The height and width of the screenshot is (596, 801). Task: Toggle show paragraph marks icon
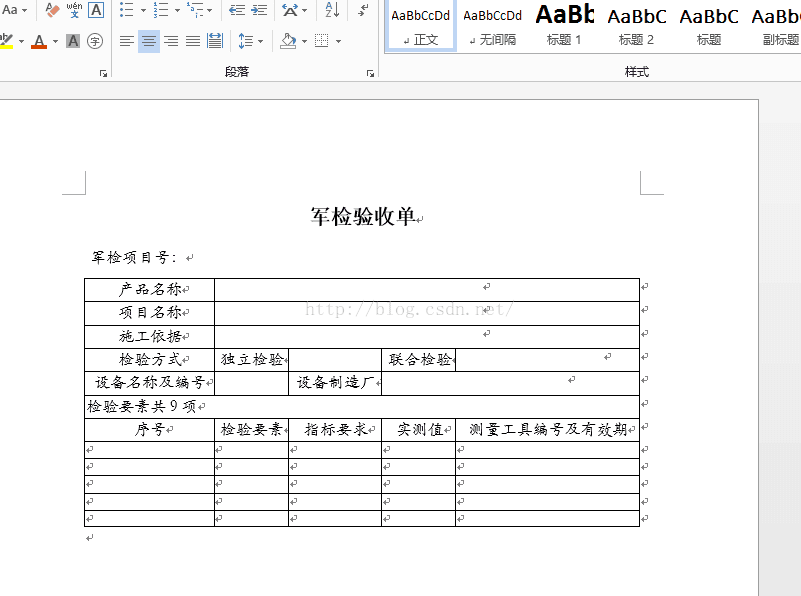tap(363, 10)
